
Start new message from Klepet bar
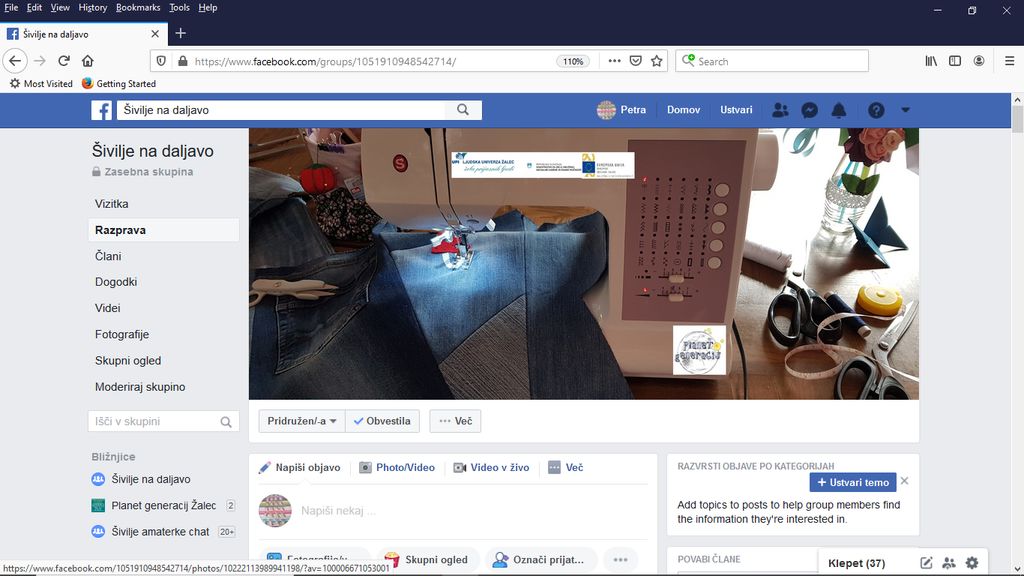pyautogui.click(x=927, y=563)
